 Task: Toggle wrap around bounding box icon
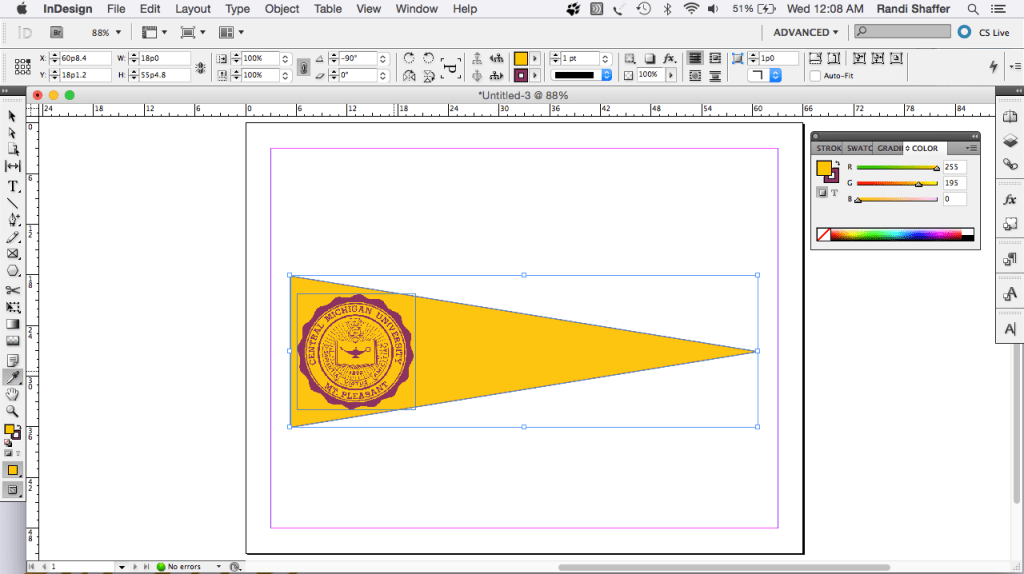[x=715, y=58]
